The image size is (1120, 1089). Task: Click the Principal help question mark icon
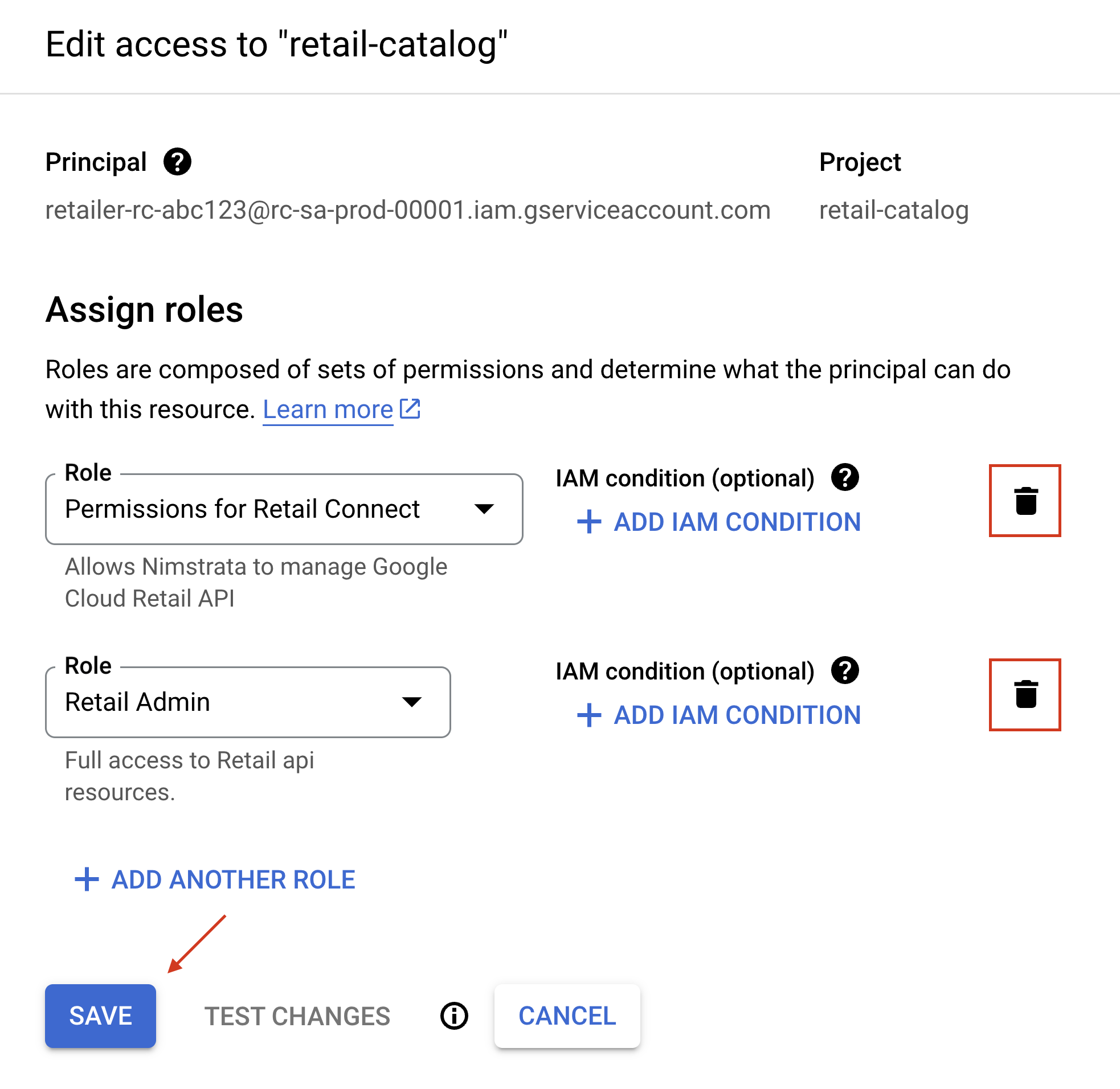177,162
